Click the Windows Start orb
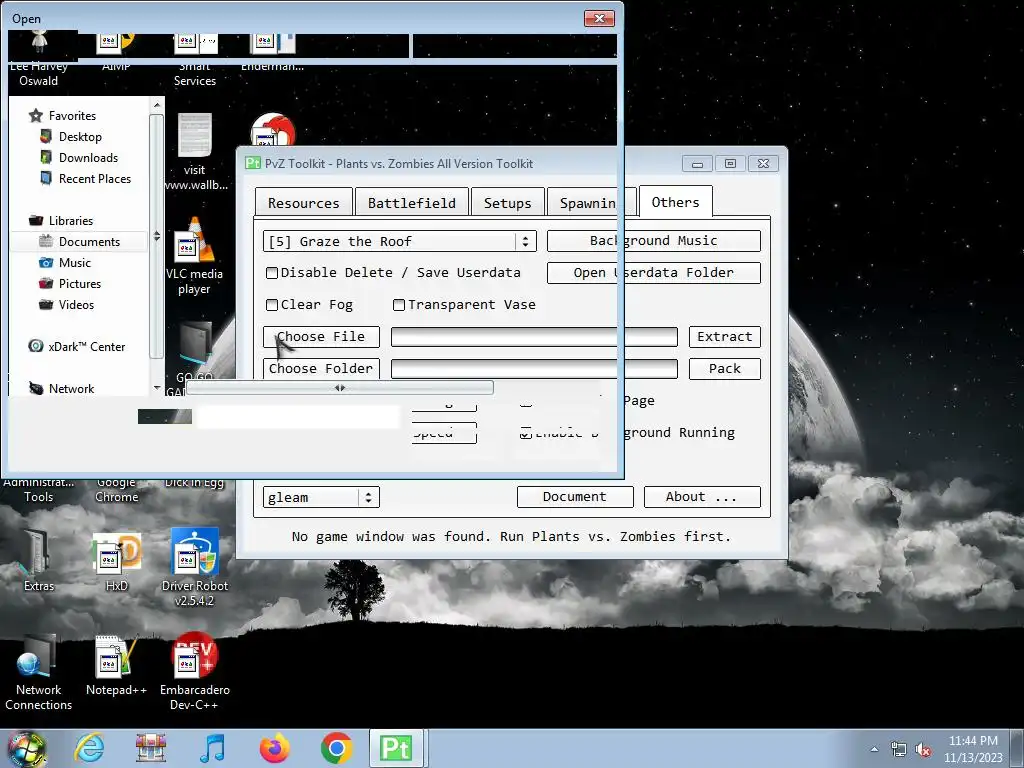Viewport: 1024px width, 768px height. (x=26, y=748)
